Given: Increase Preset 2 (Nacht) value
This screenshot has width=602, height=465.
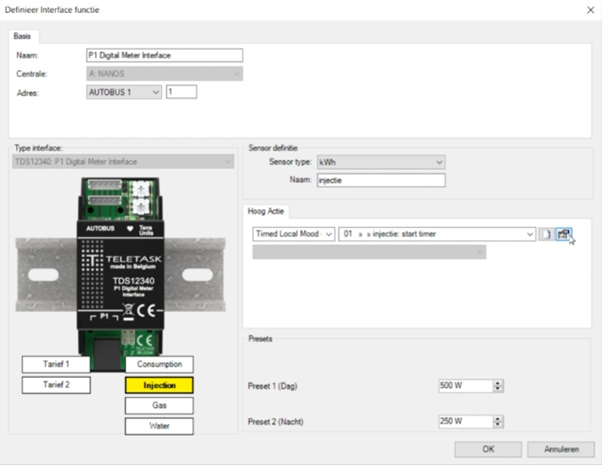Looking at the screenshot, I should coord(498,419).
